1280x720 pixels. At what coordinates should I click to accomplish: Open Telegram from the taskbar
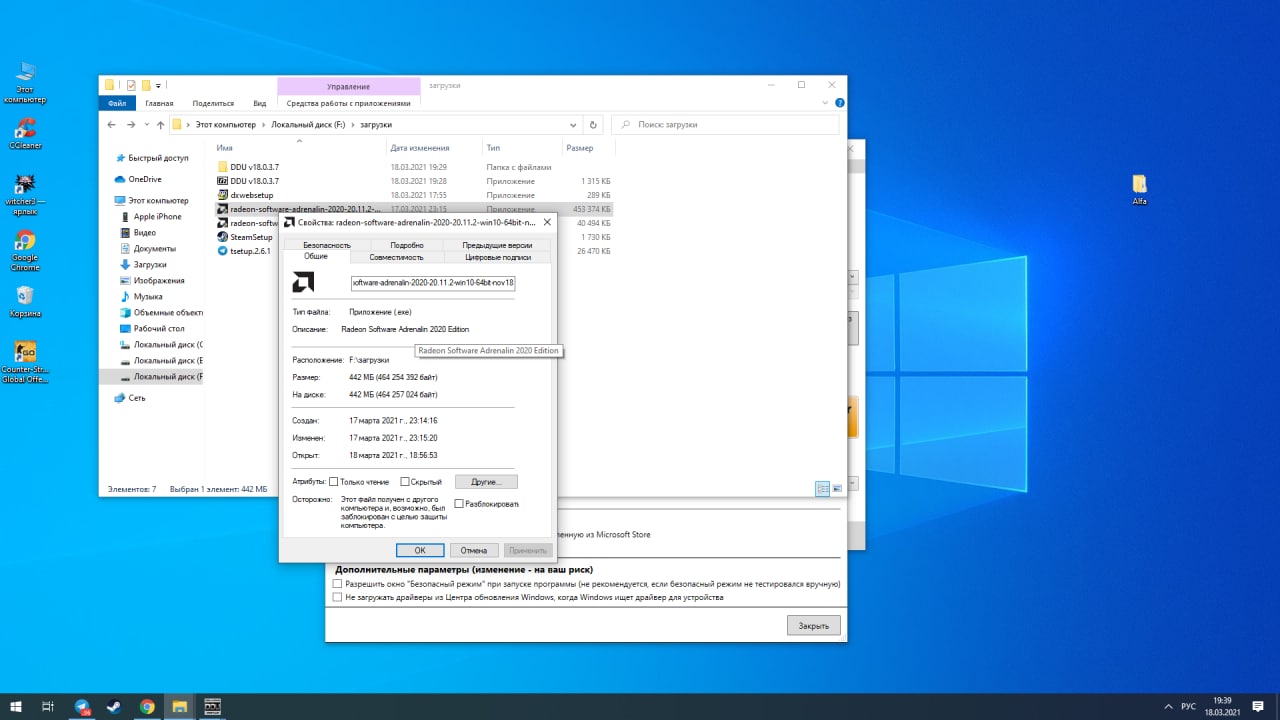pyautogui.click(x=82, y=707)
